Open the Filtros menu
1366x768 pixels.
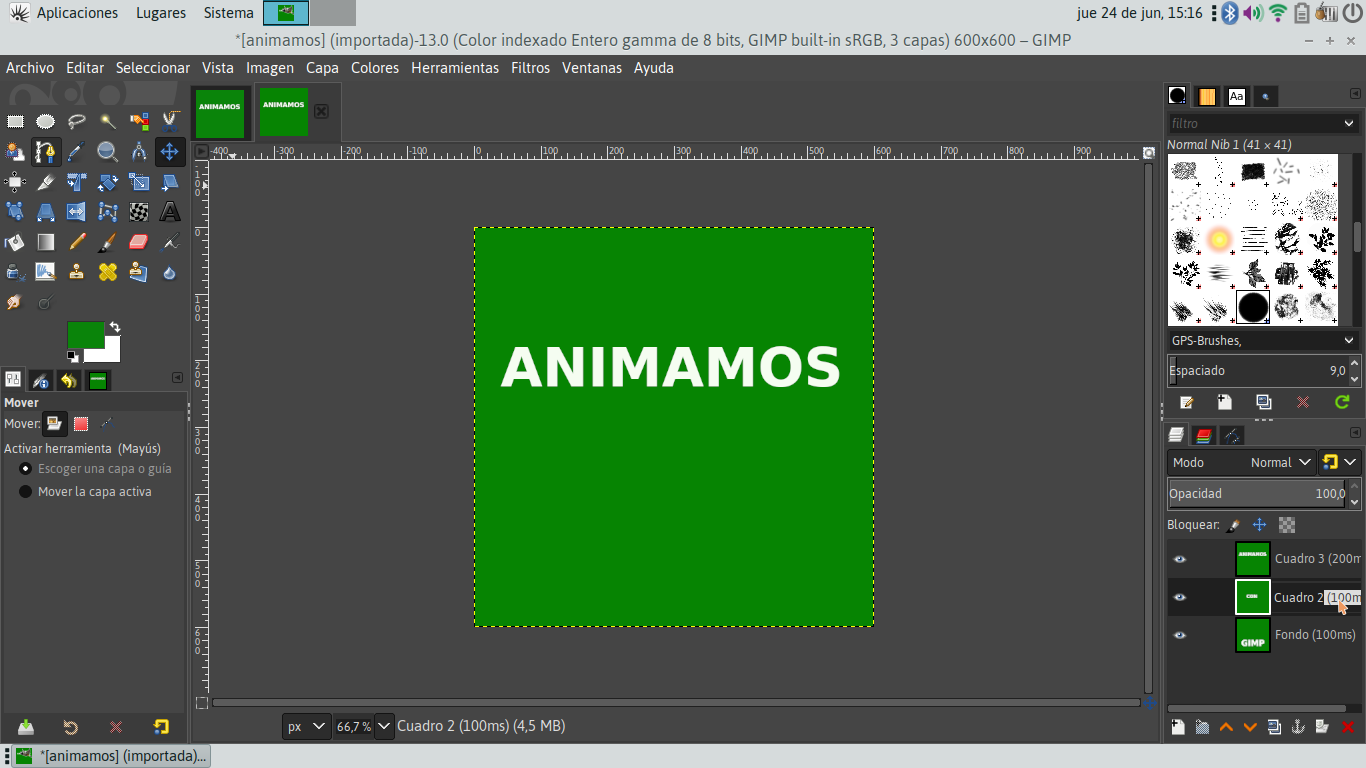click(x=530, y=68)
